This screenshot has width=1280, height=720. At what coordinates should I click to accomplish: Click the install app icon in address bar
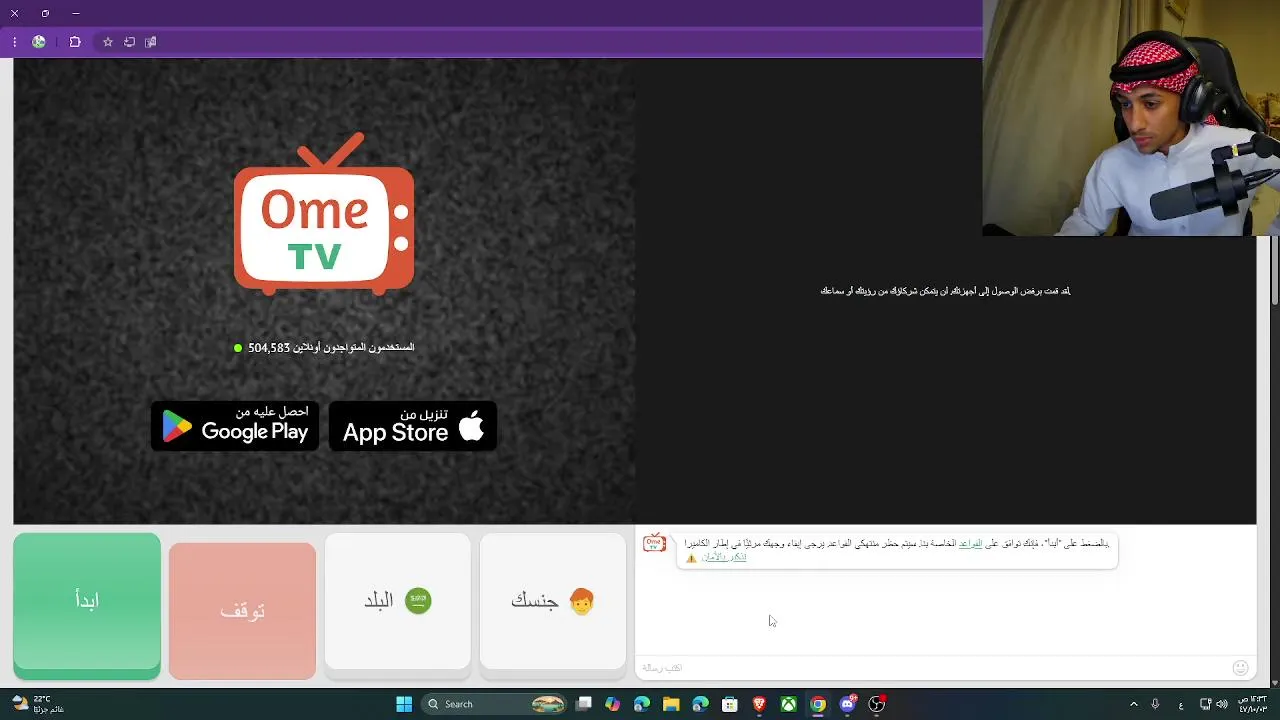129,42
